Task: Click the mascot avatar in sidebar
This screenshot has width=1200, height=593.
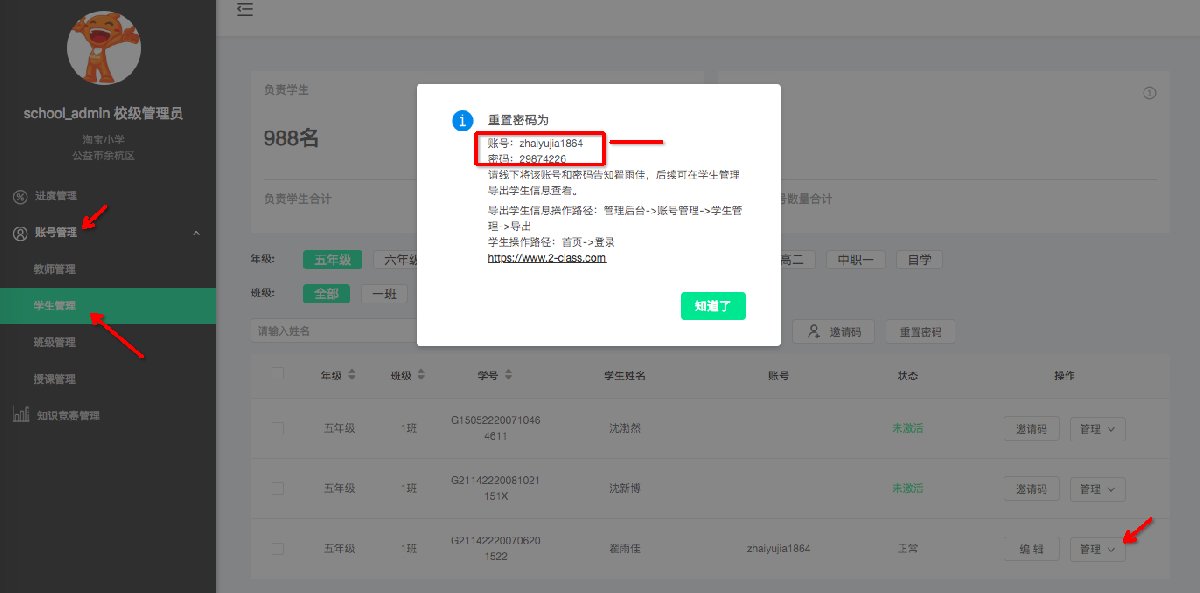Action: (103, 47)
